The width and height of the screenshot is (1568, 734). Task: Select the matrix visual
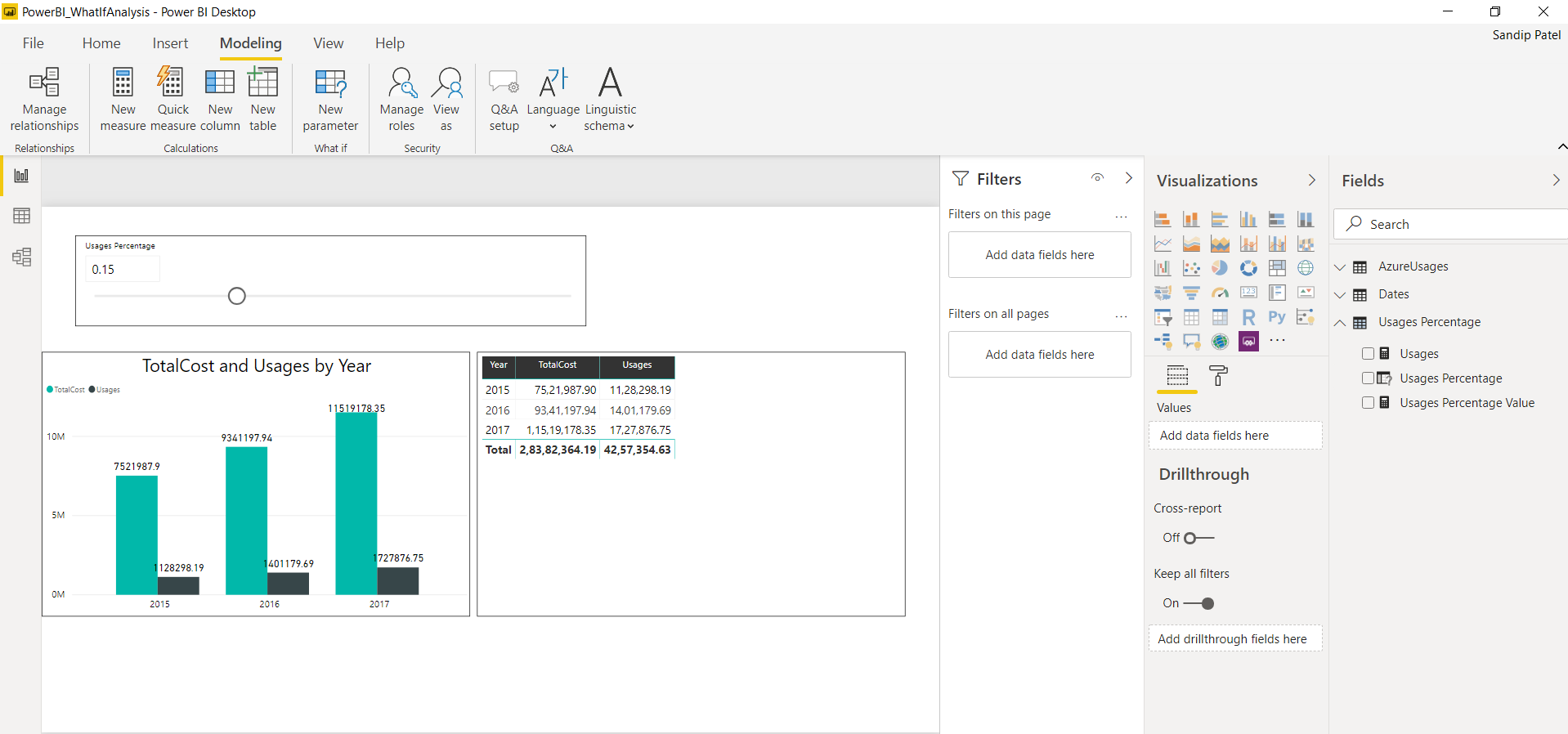point(1220,317)
